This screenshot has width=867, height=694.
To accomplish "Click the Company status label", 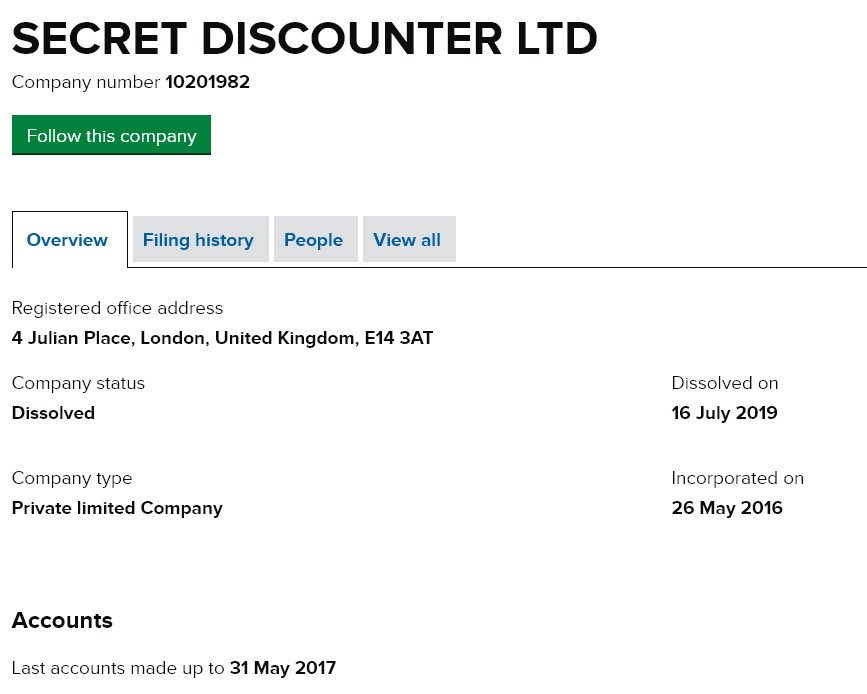I will [x=78, y=383].
